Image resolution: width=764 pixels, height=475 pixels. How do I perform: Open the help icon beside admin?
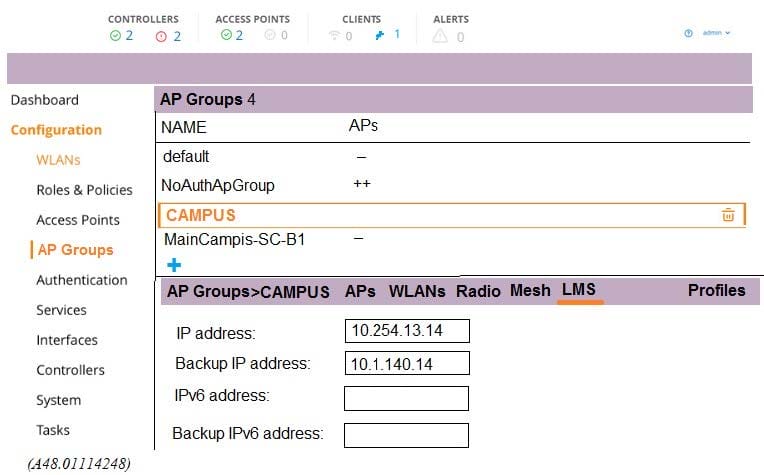click(688, 33)
